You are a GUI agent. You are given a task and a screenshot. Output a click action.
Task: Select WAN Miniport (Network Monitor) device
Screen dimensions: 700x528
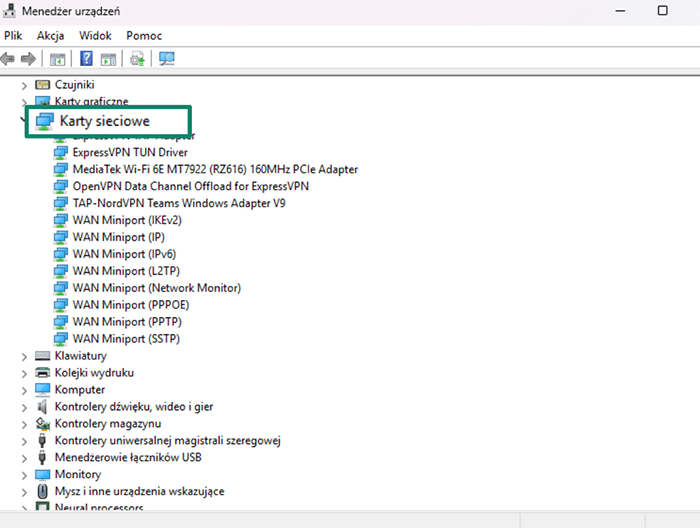[x=156, y=288]
